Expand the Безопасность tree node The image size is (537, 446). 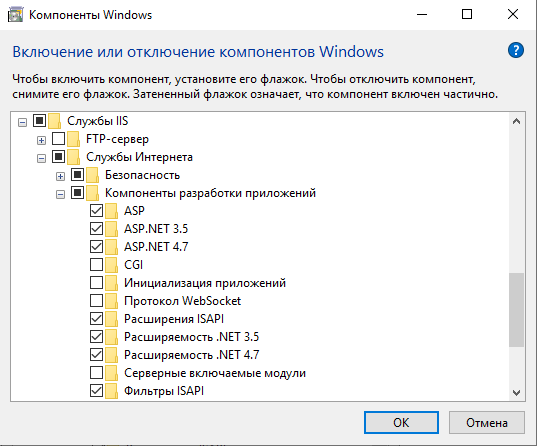coord(60,176)
